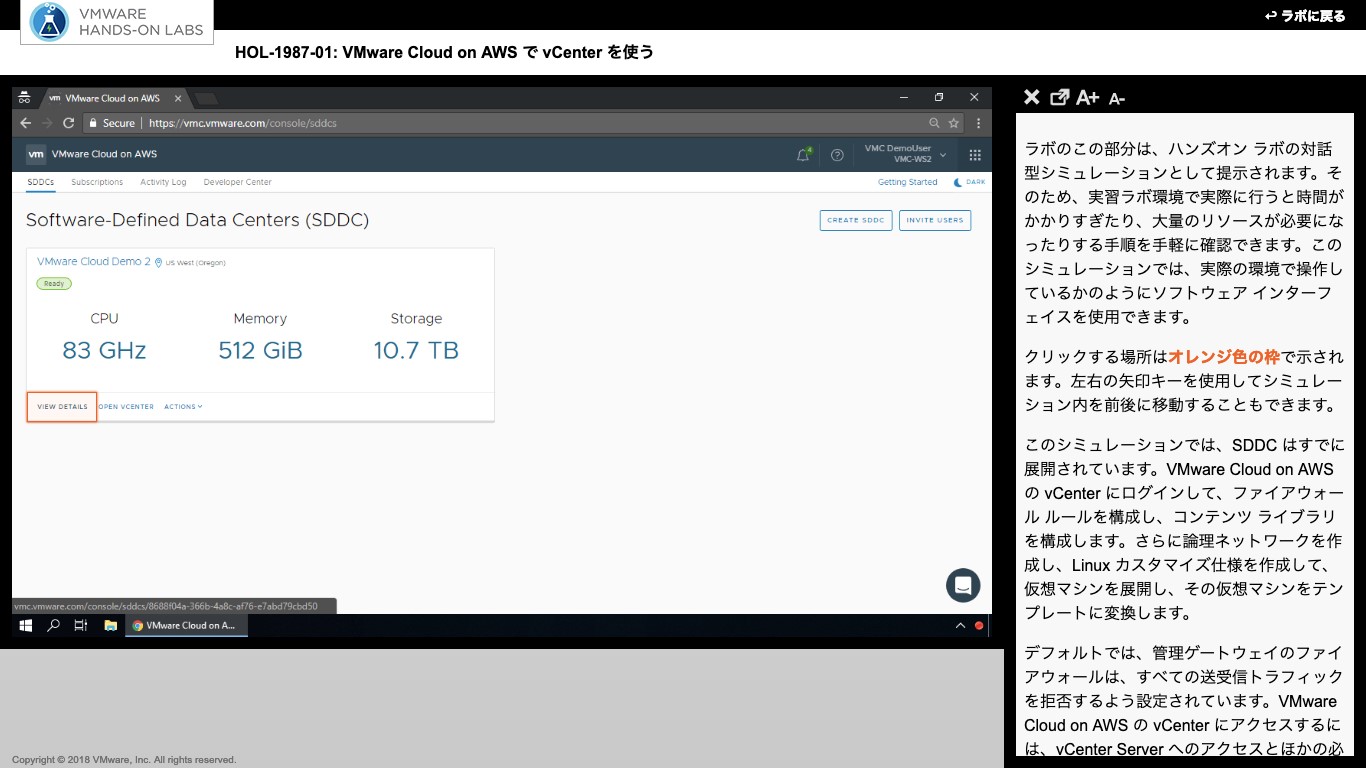Click the browser back arrow
This screenshot has width=1366, height=768.
[x=25, y=123]
